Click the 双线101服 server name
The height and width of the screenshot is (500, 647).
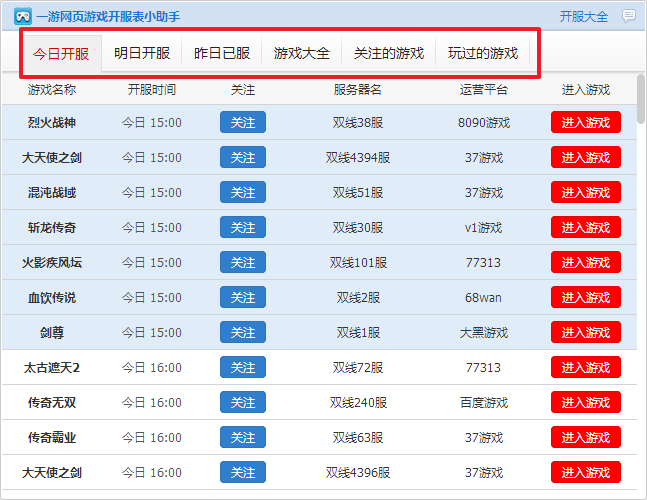(357, 263)
